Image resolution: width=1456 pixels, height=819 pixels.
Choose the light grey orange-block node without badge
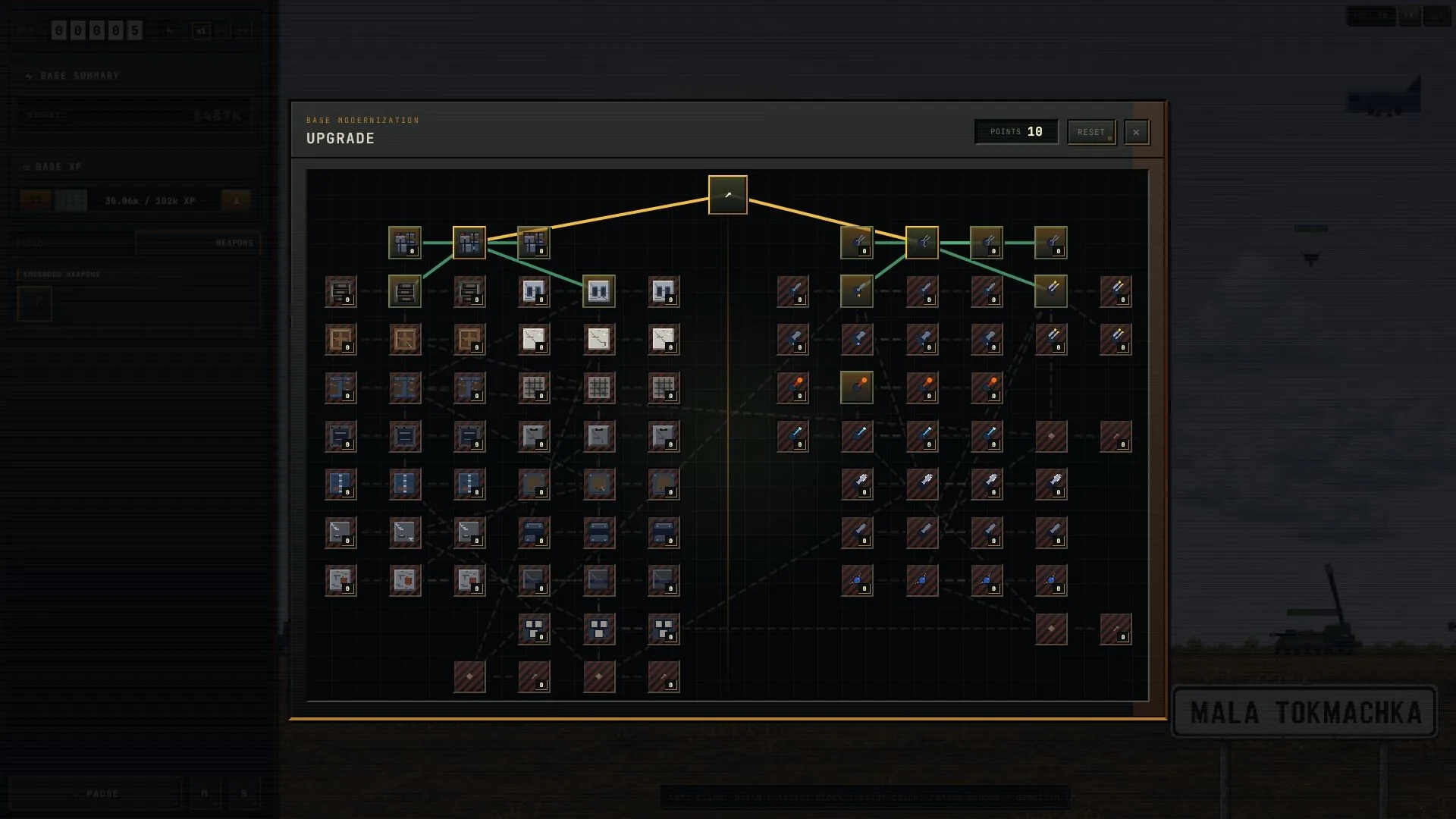click(x=405, y=580)
